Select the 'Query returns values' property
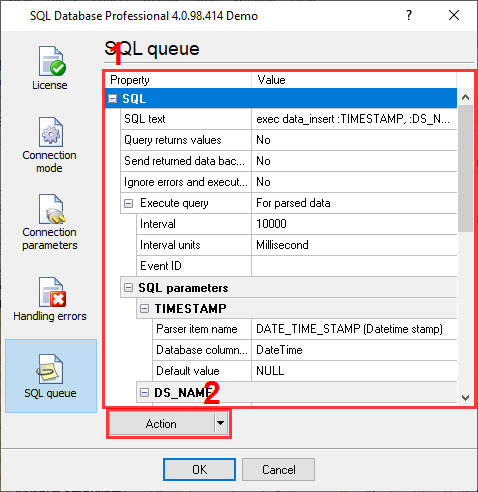The image size is (478, 492). click(186, 140)
